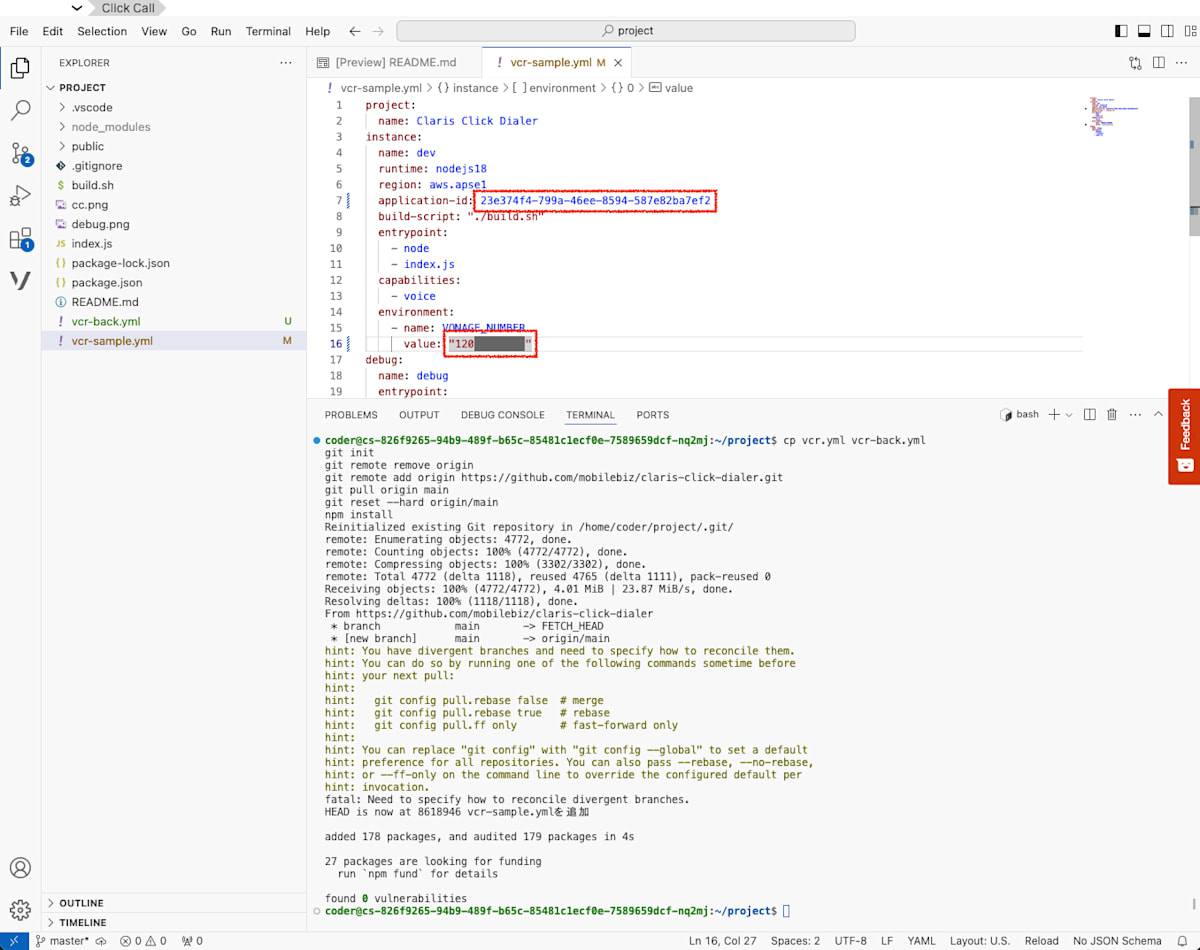Screen dimensions: 1200x950
Task: Toggle primary side bar visibility
Action: coord(1121,31)
